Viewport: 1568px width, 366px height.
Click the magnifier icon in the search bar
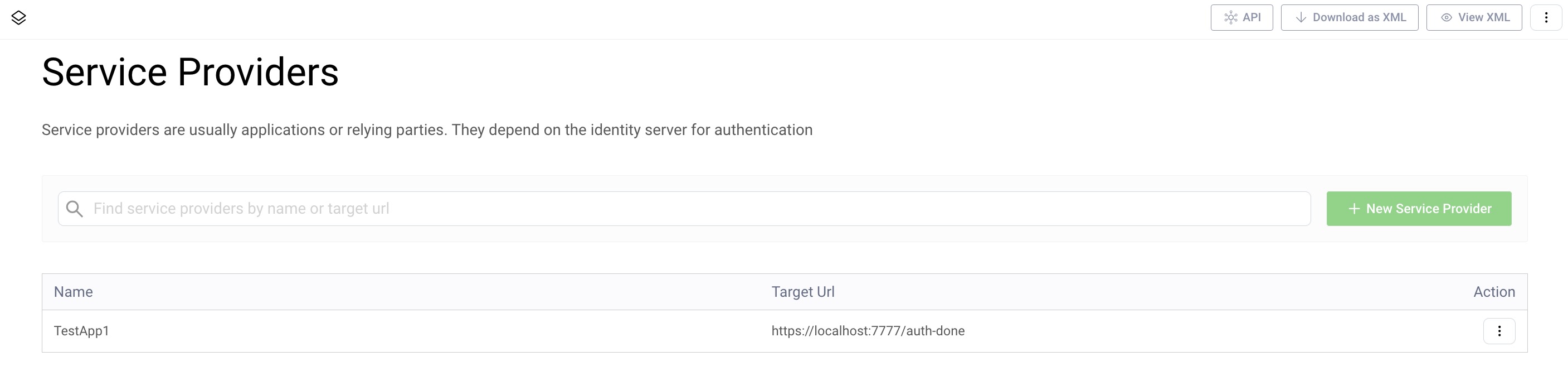point(75,208)
